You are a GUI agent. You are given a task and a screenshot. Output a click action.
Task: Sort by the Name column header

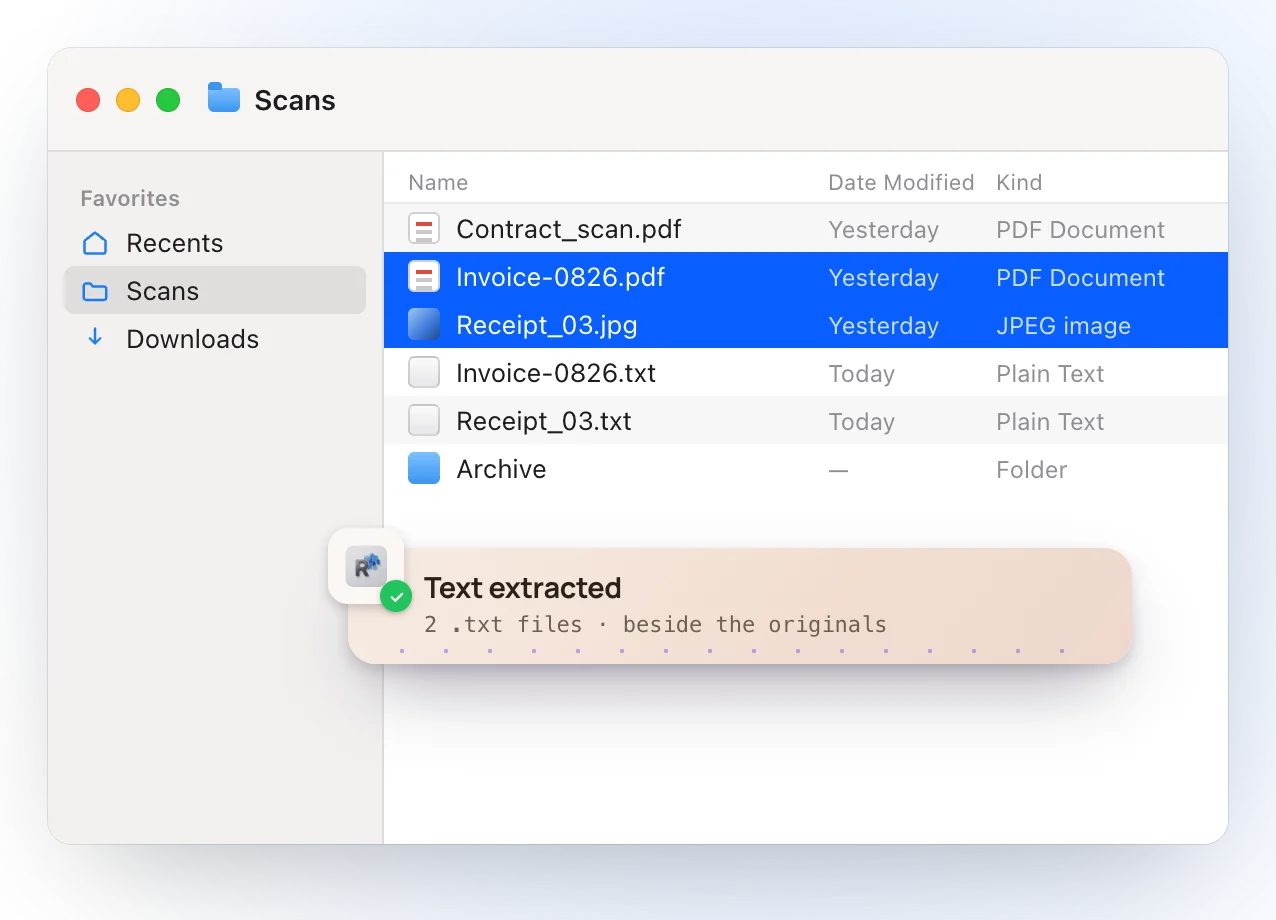click(x=438, y=183)
